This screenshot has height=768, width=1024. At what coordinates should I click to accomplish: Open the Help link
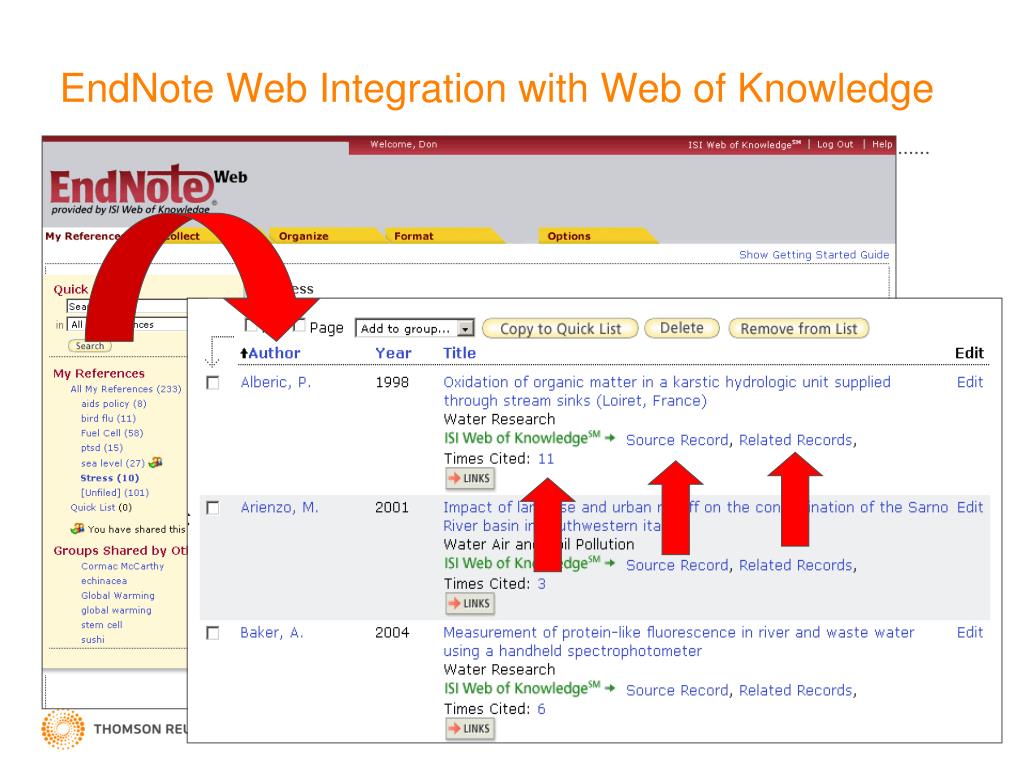coord(882,144)
